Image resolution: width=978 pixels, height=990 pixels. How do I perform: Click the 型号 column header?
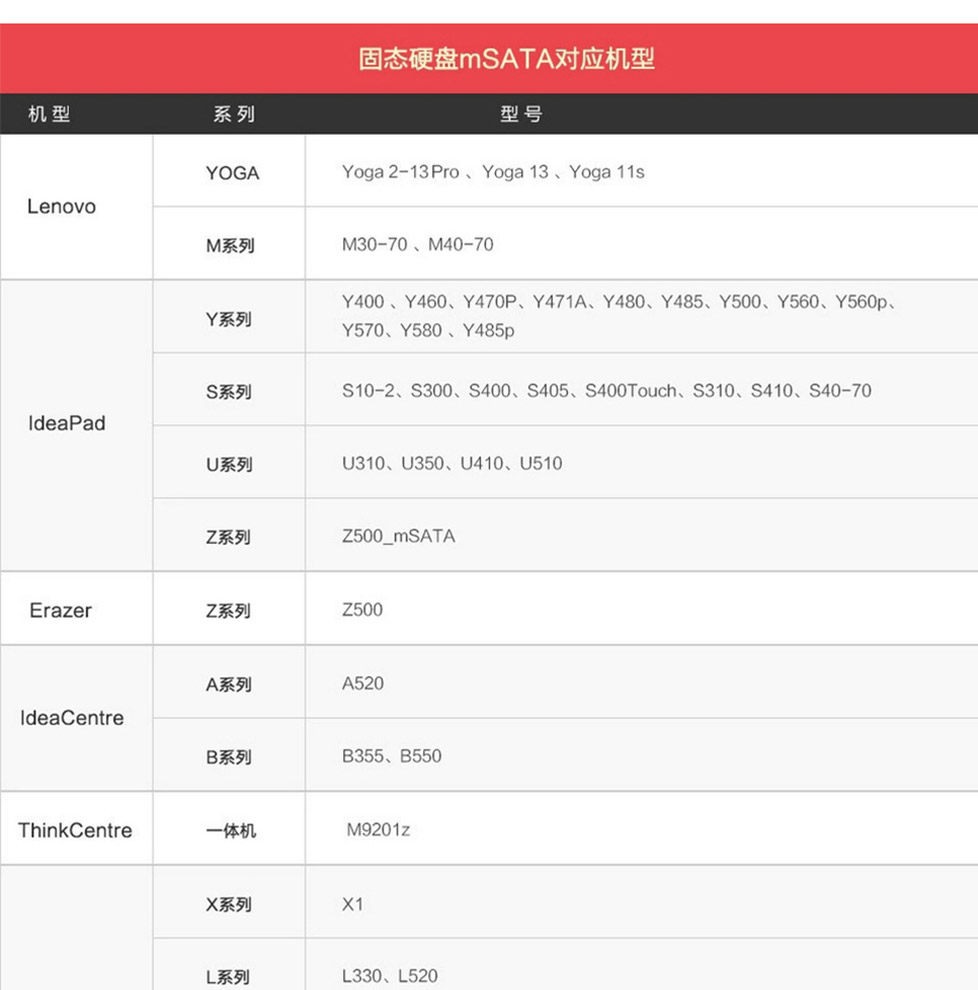522,114
